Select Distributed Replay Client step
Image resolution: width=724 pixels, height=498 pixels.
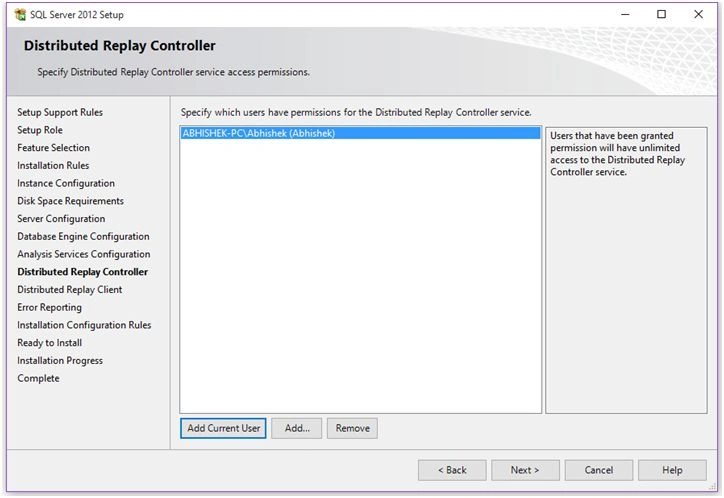click(70, 289)
